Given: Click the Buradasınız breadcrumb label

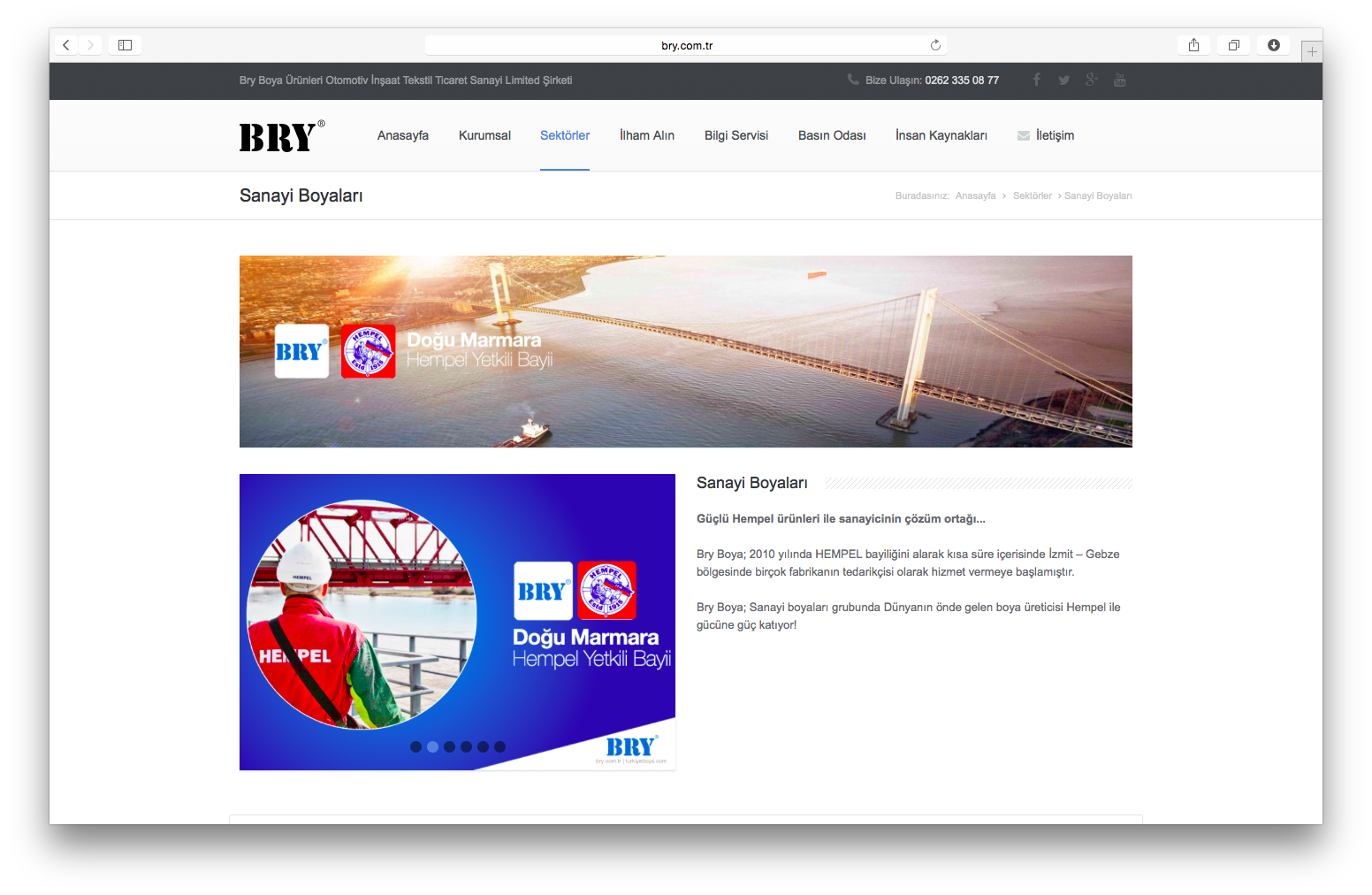Looking at the screenshot, I should pos(922,195).
